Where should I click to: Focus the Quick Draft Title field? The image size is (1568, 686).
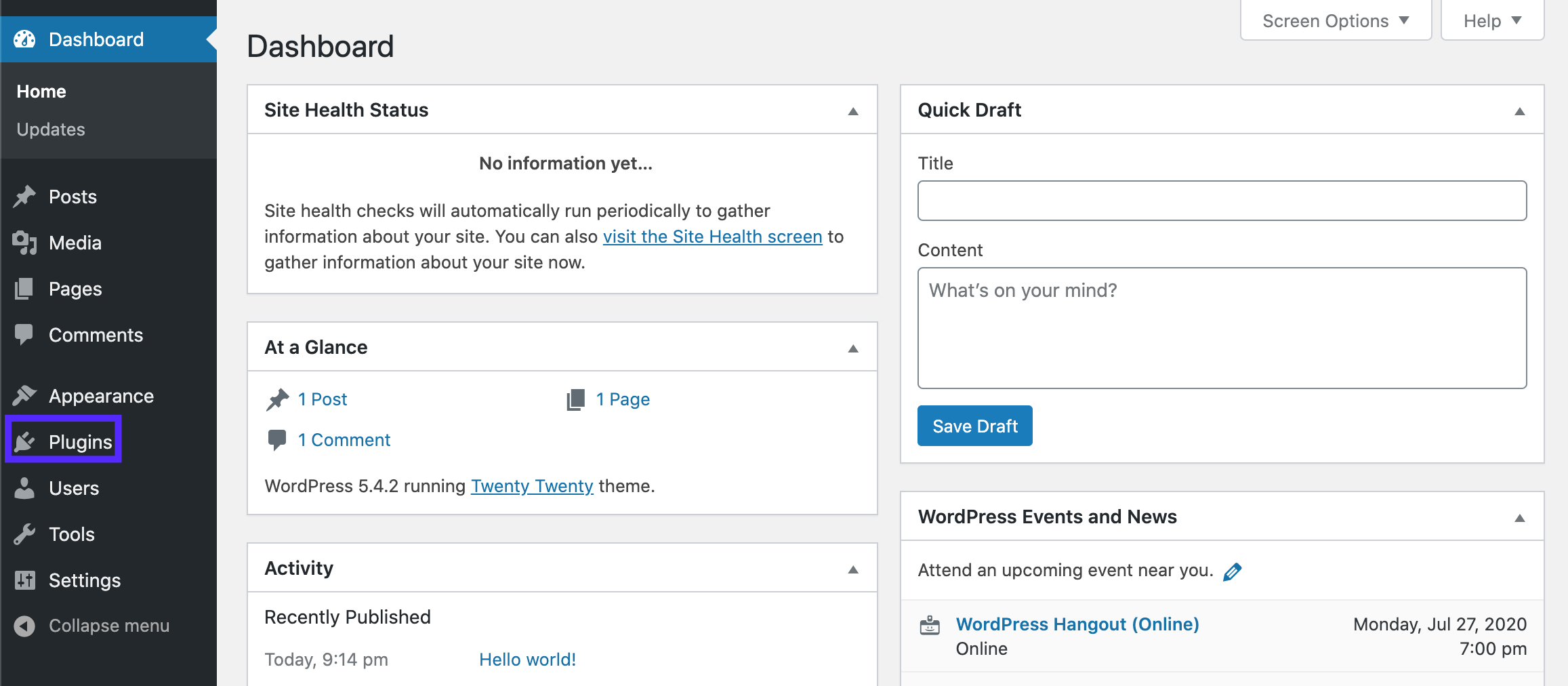1222,201
